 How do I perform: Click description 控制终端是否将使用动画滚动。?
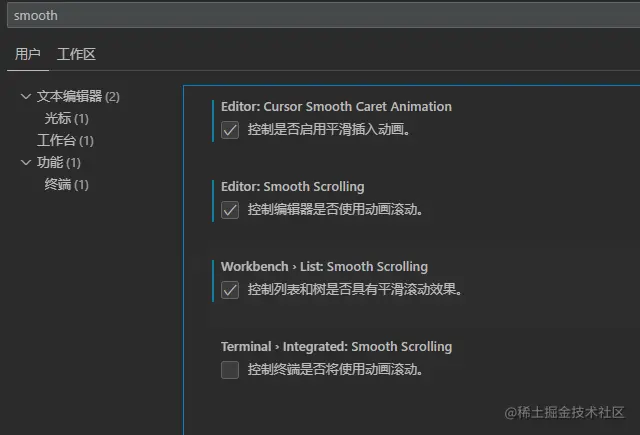point(335,369)
